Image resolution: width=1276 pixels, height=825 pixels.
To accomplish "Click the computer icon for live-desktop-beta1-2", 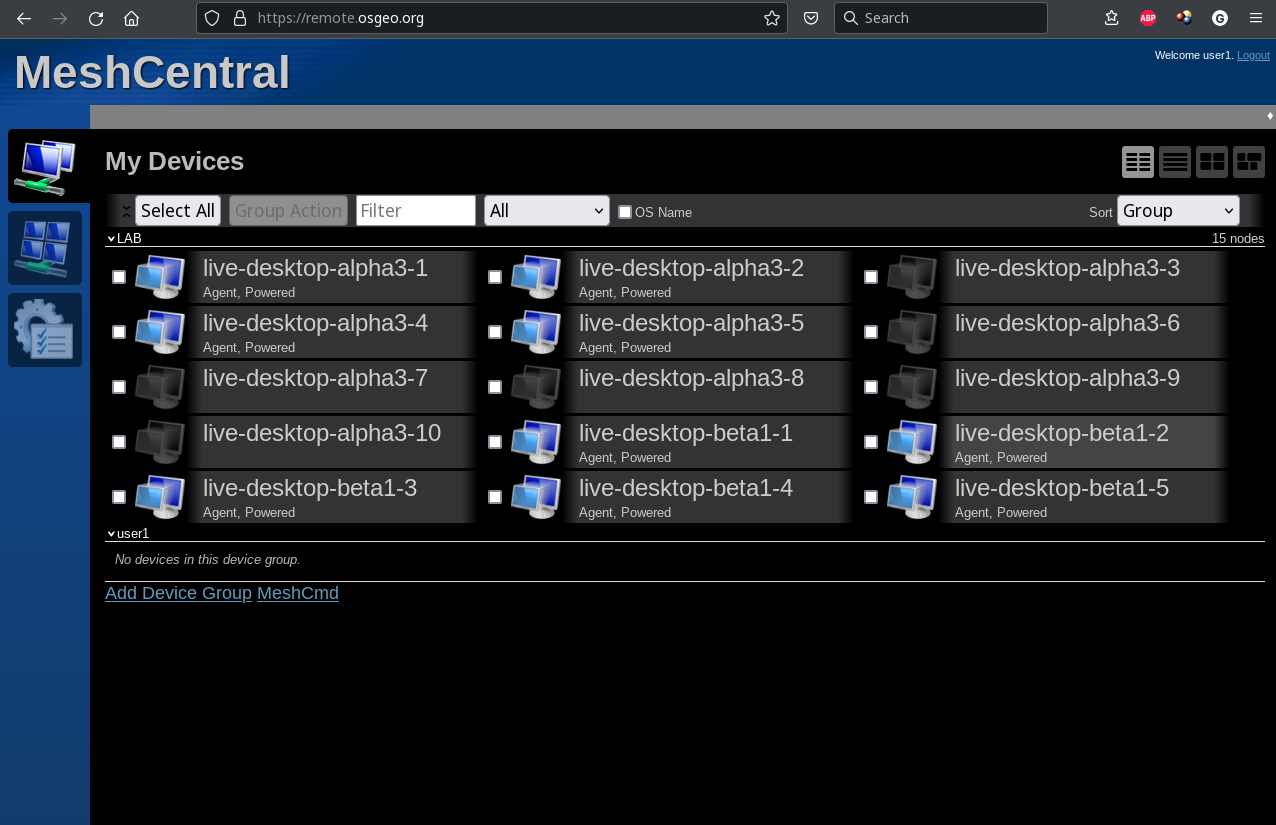I will [912, 442].
